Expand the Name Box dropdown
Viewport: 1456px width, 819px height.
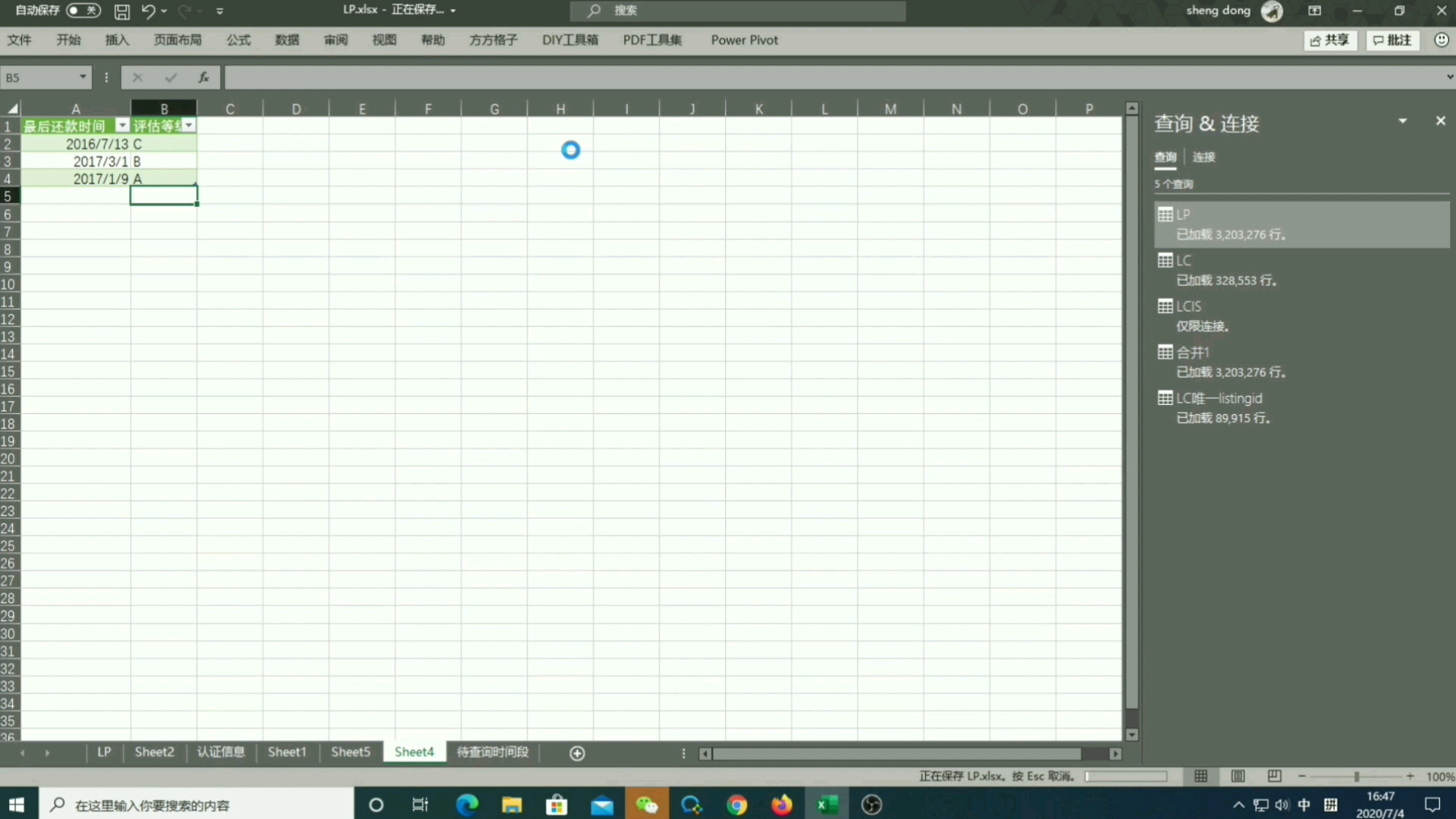[83, 77]
